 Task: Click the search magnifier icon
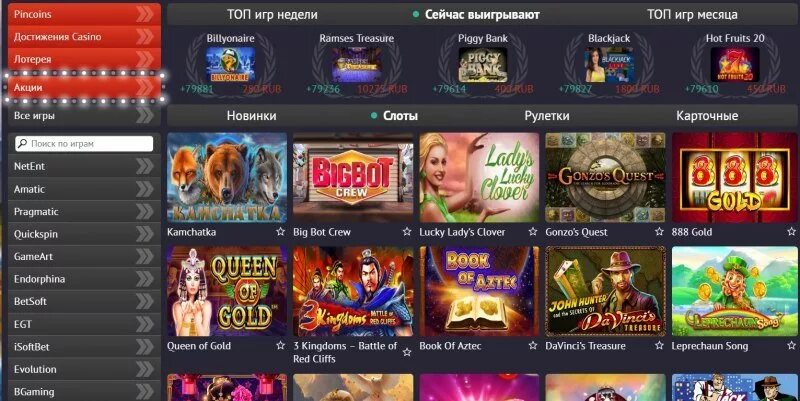(22, 144)
